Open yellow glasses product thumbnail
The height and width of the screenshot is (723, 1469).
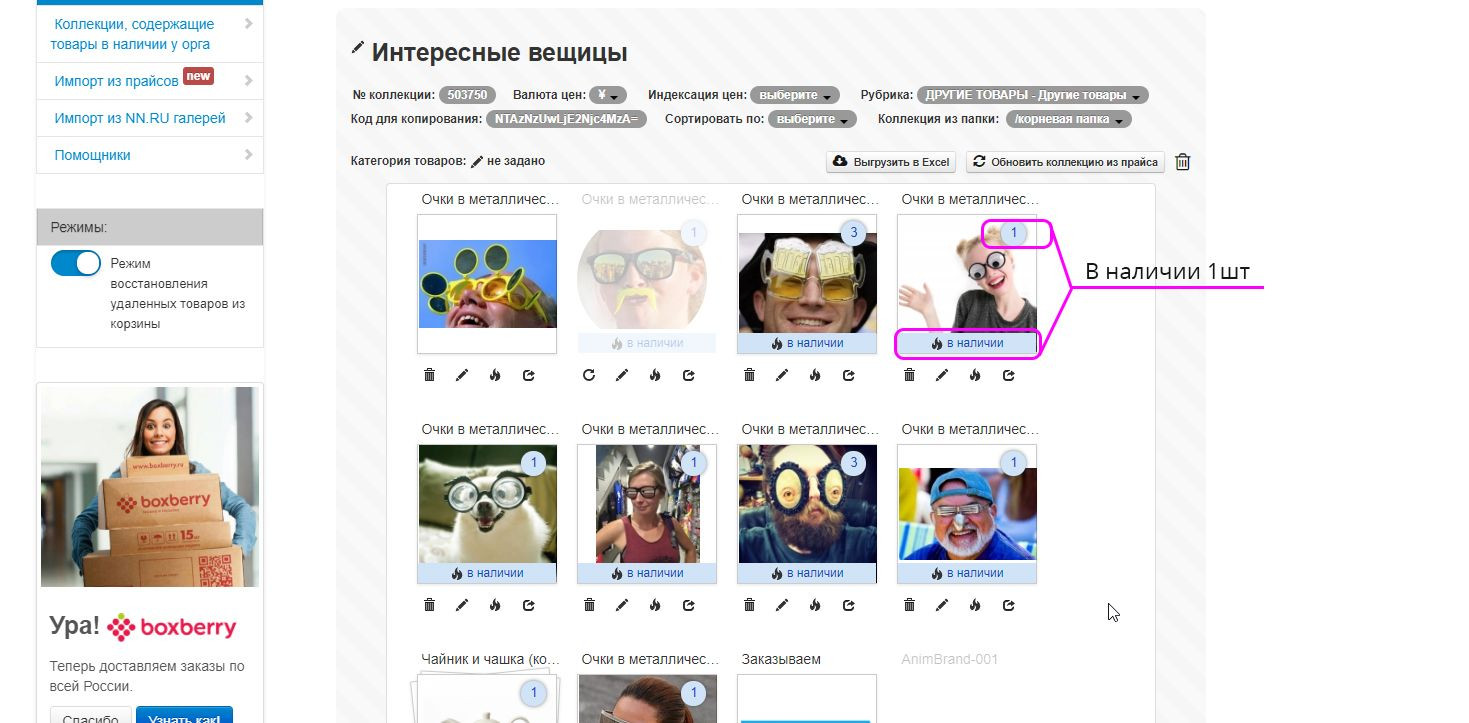click(487, 283)
